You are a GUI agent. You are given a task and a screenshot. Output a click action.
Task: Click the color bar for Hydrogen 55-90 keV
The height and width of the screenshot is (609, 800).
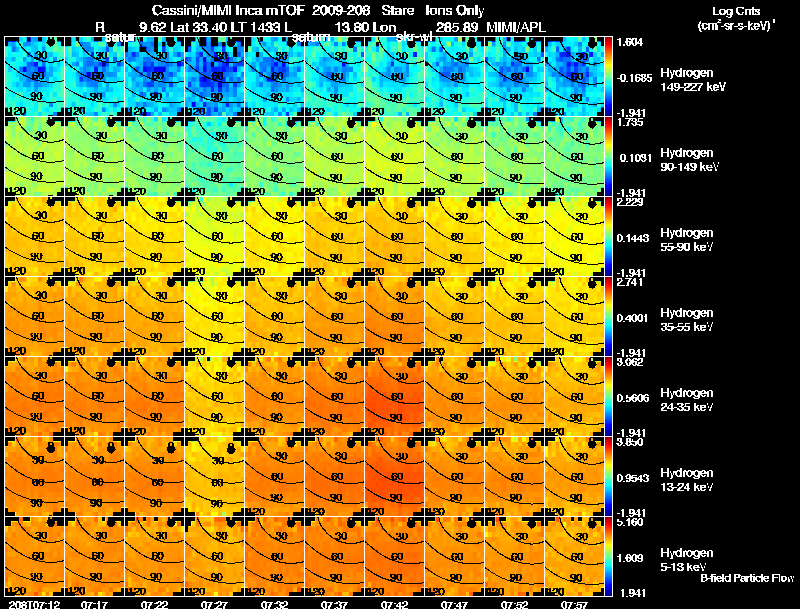(x=608, y=237)
